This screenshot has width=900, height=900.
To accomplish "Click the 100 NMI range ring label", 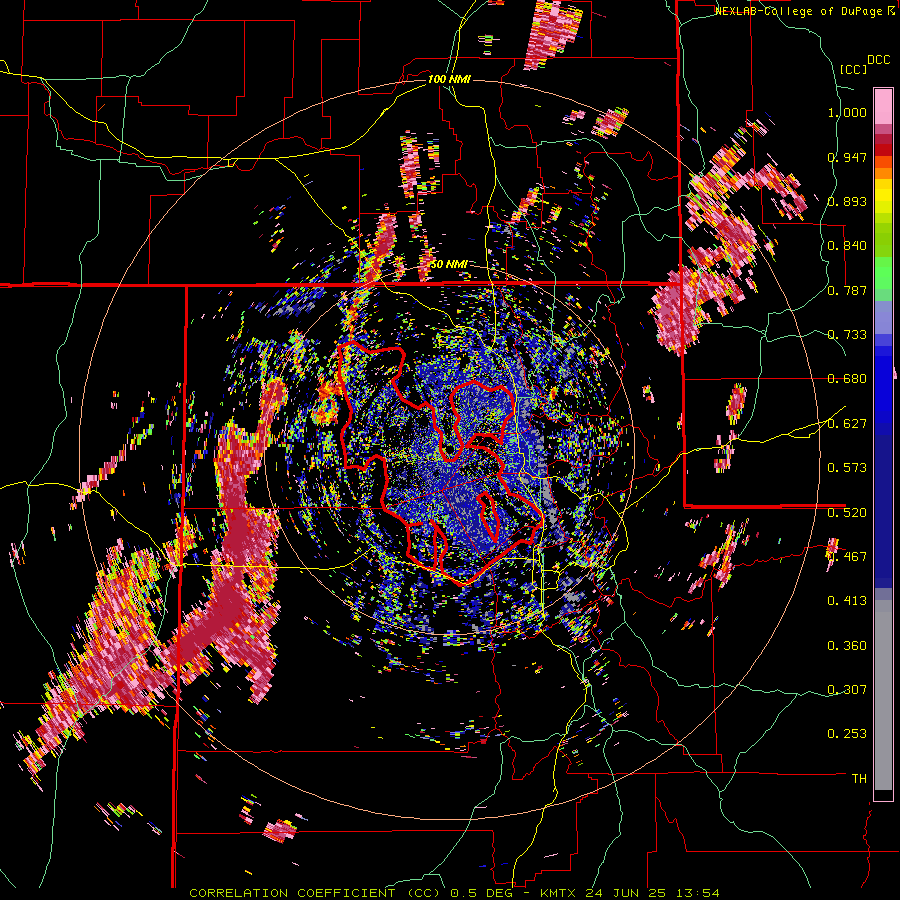I will click(x=449, y=79).
